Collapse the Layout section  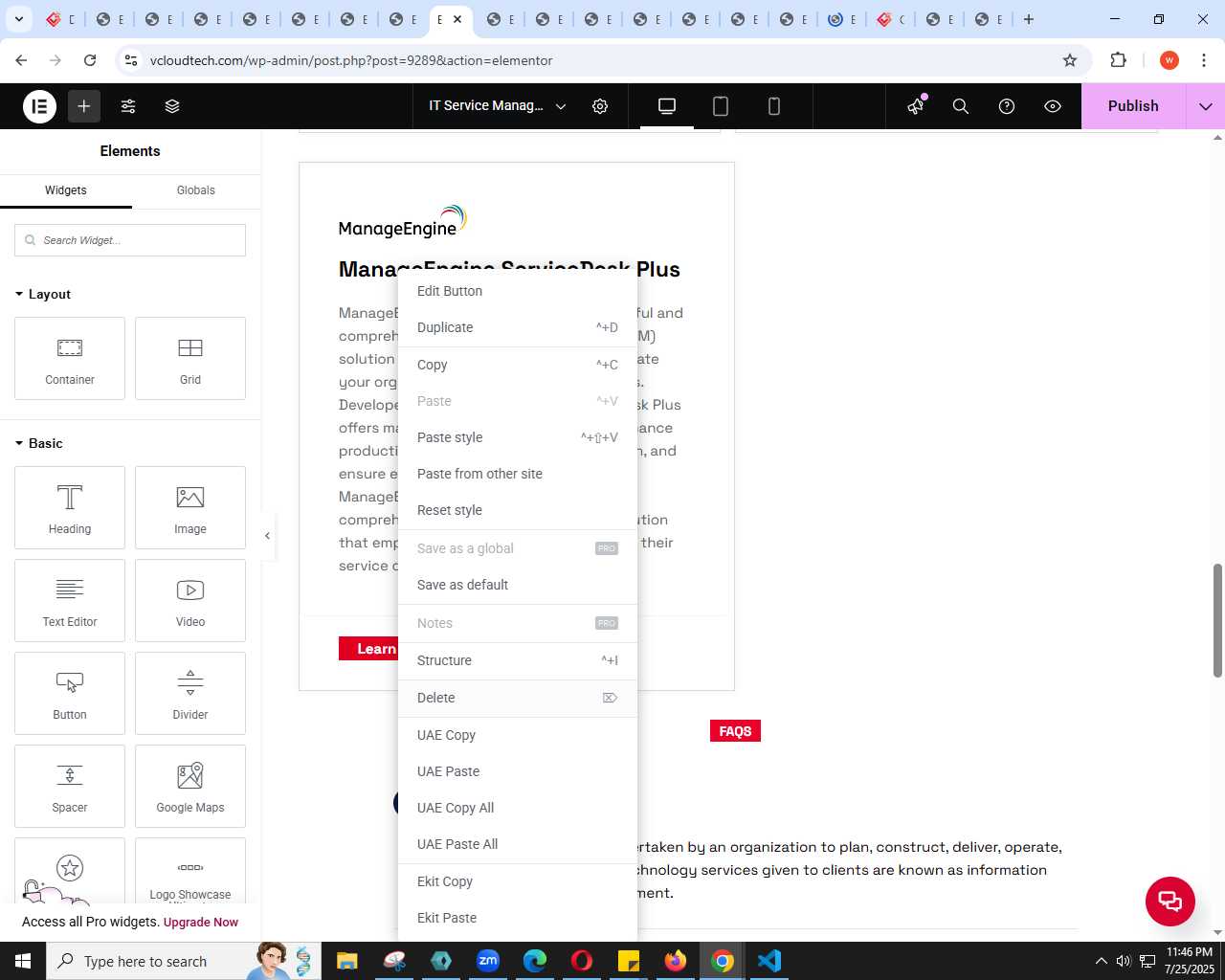point(43,294)
